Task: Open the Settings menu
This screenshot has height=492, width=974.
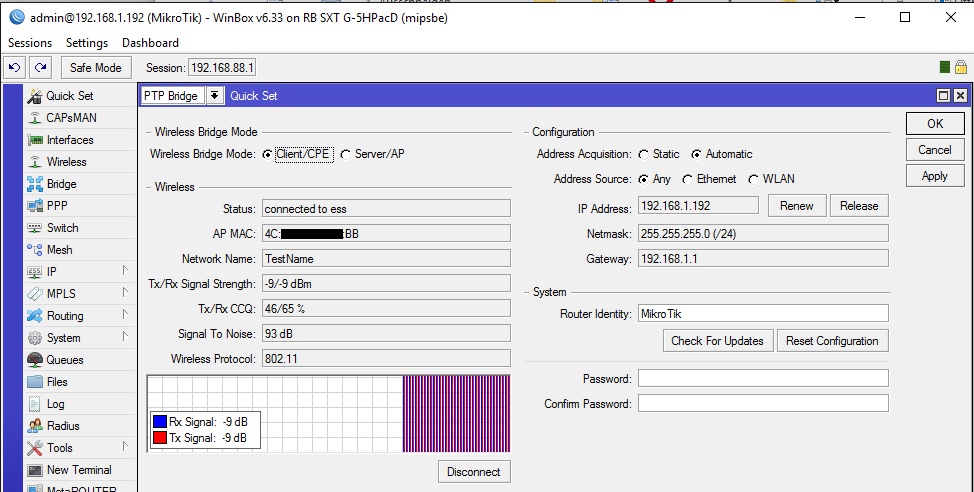Action: [87, 43]
